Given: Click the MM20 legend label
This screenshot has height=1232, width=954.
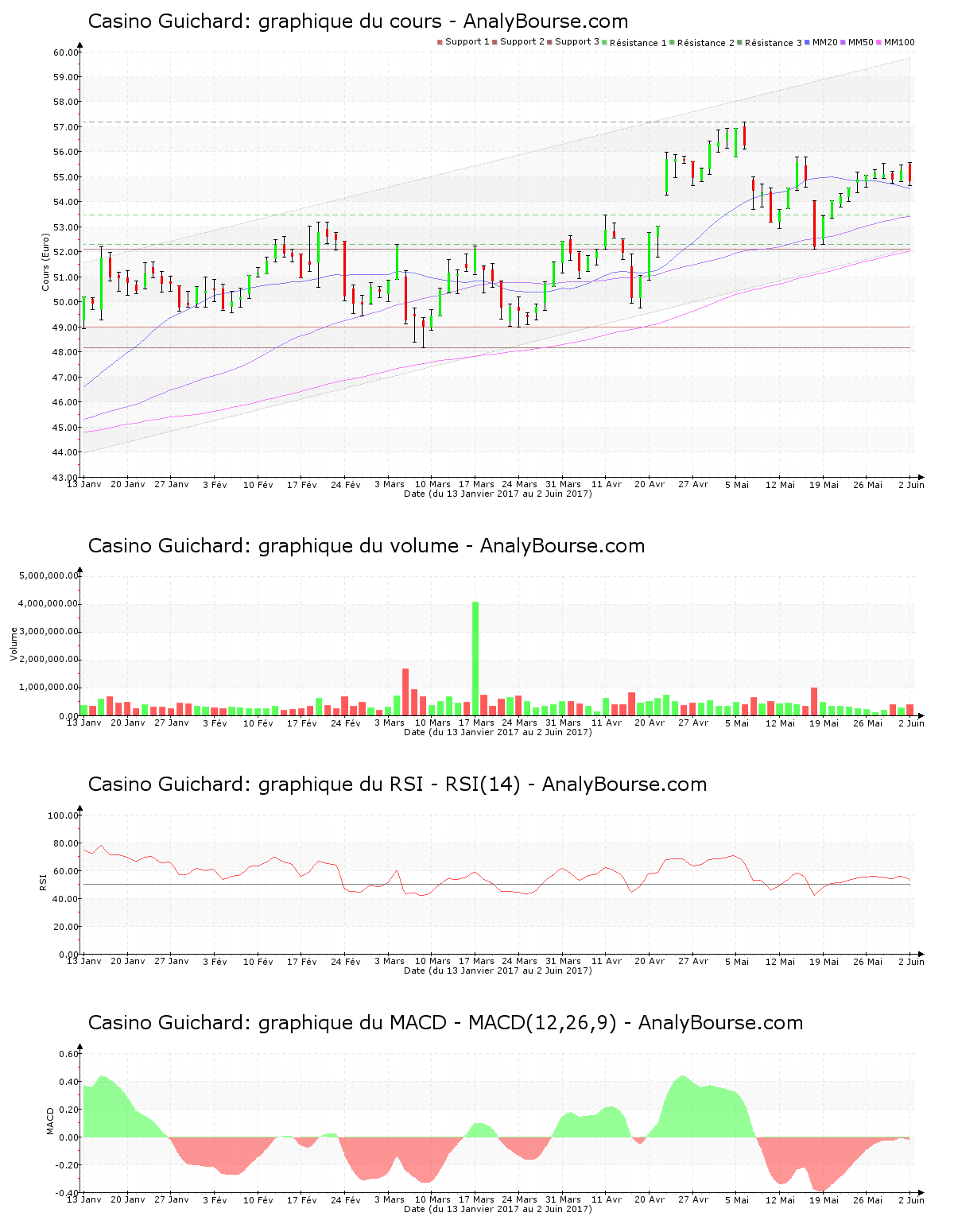Looking at the screenshot, I should click(x=825, y=41).
